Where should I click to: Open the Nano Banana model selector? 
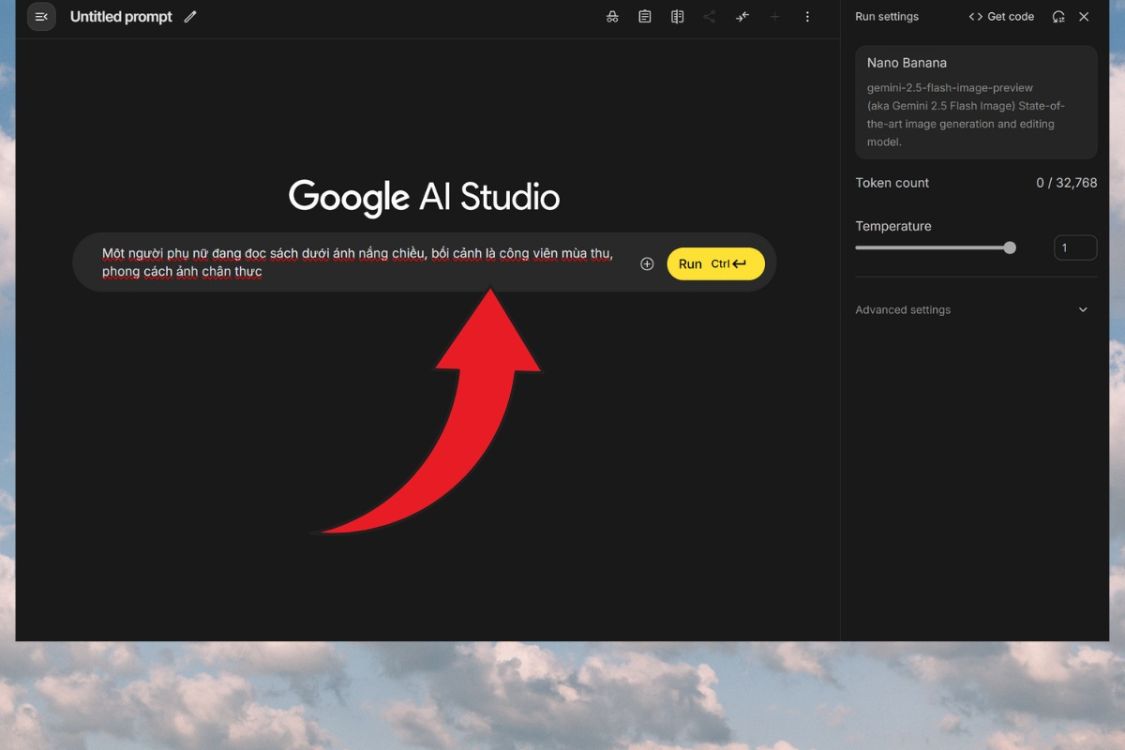975,102
